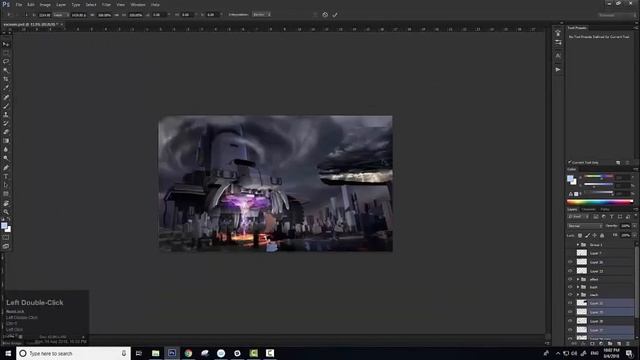Open the File menu

[x=19, y=4]
